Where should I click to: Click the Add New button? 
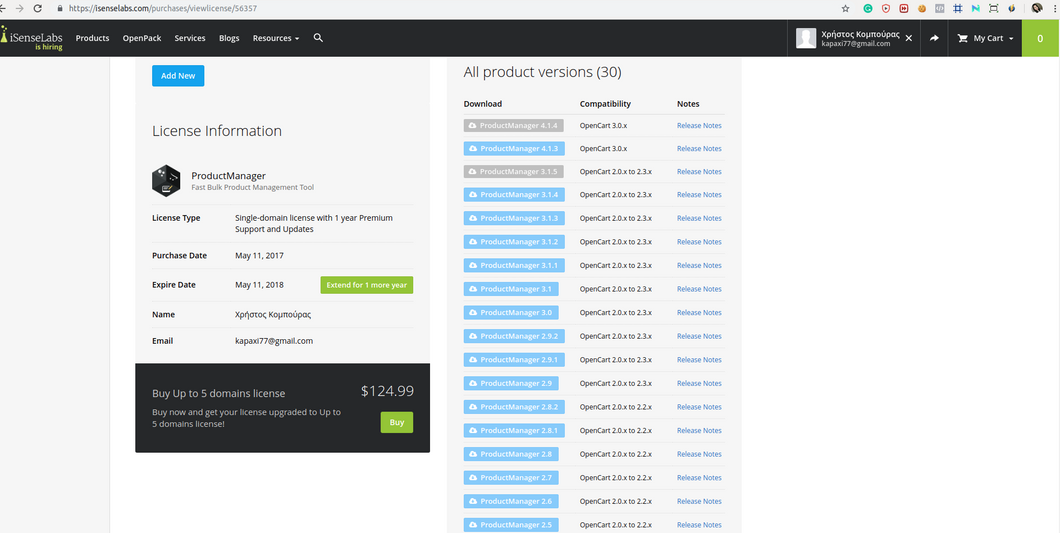click(x=178, y=76)
